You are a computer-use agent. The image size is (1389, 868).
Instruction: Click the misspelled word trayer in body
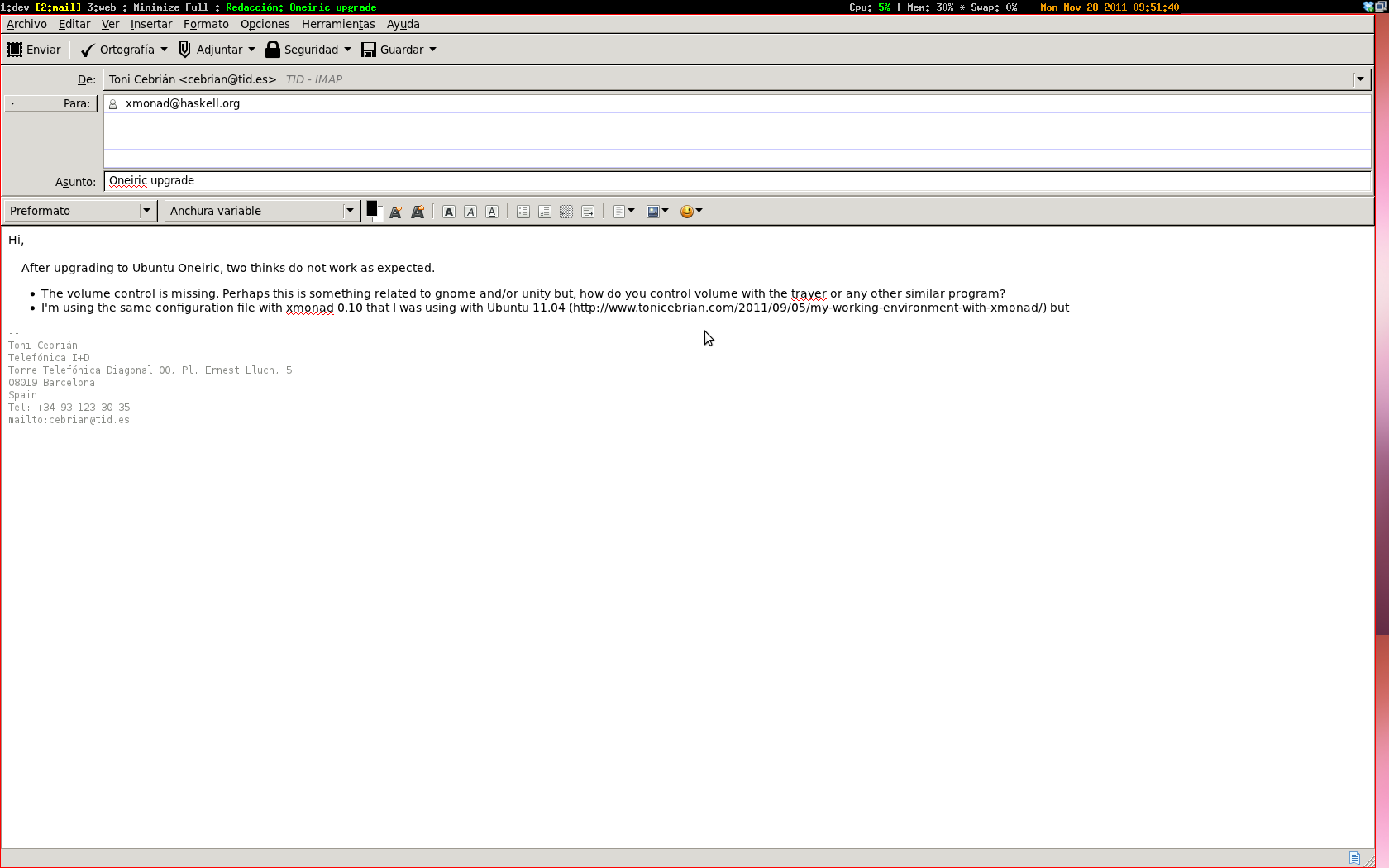809,293
